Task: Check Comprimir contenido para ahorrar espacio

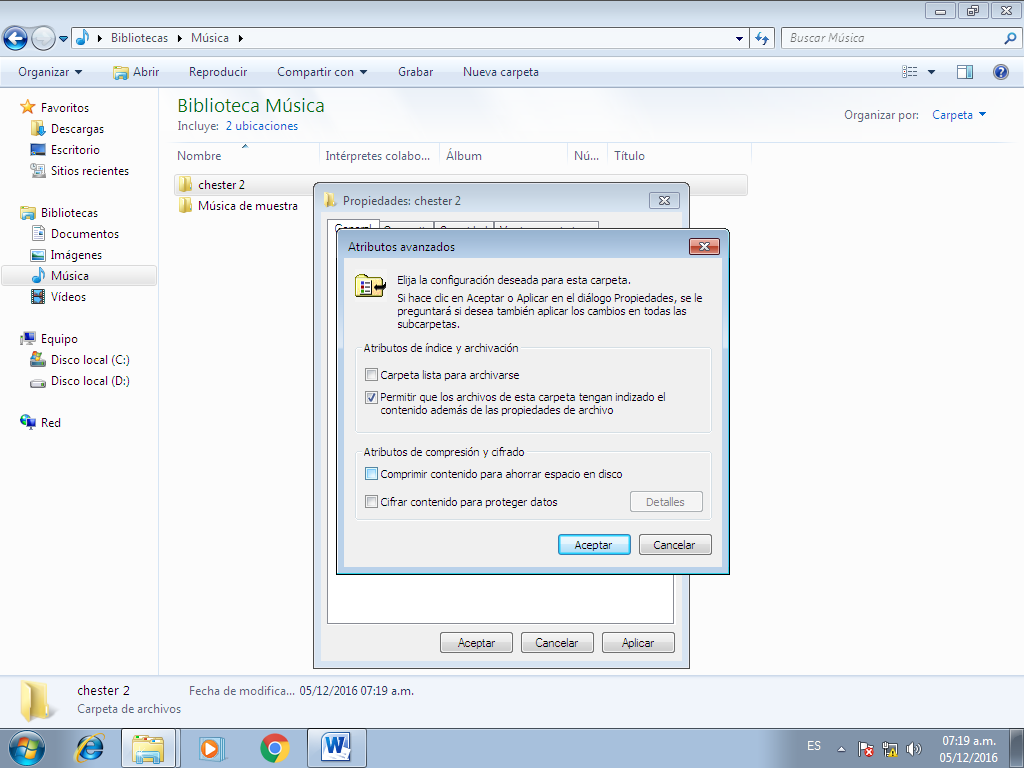Action: pos(371,473)
